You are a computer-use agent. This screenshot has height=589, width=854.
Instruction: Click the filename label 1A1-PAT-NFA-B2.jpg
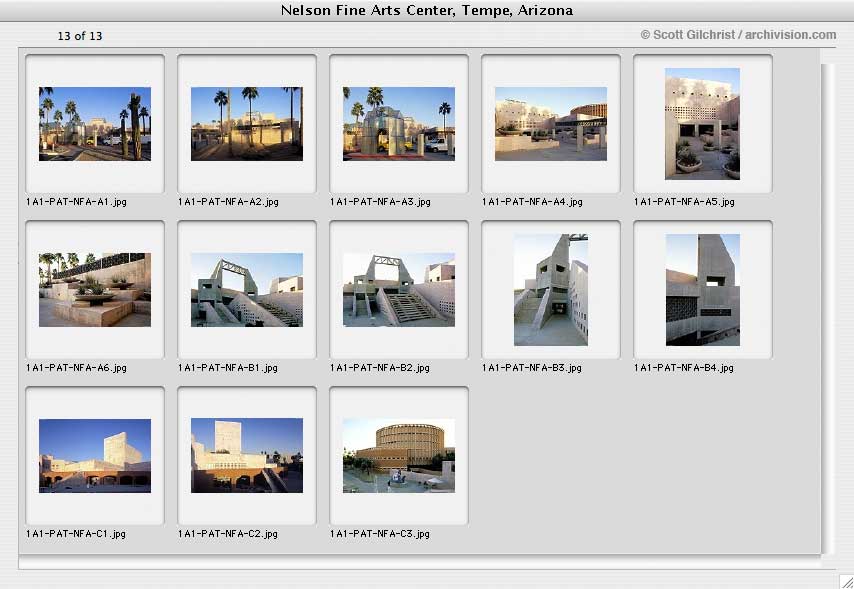point(380,368)
